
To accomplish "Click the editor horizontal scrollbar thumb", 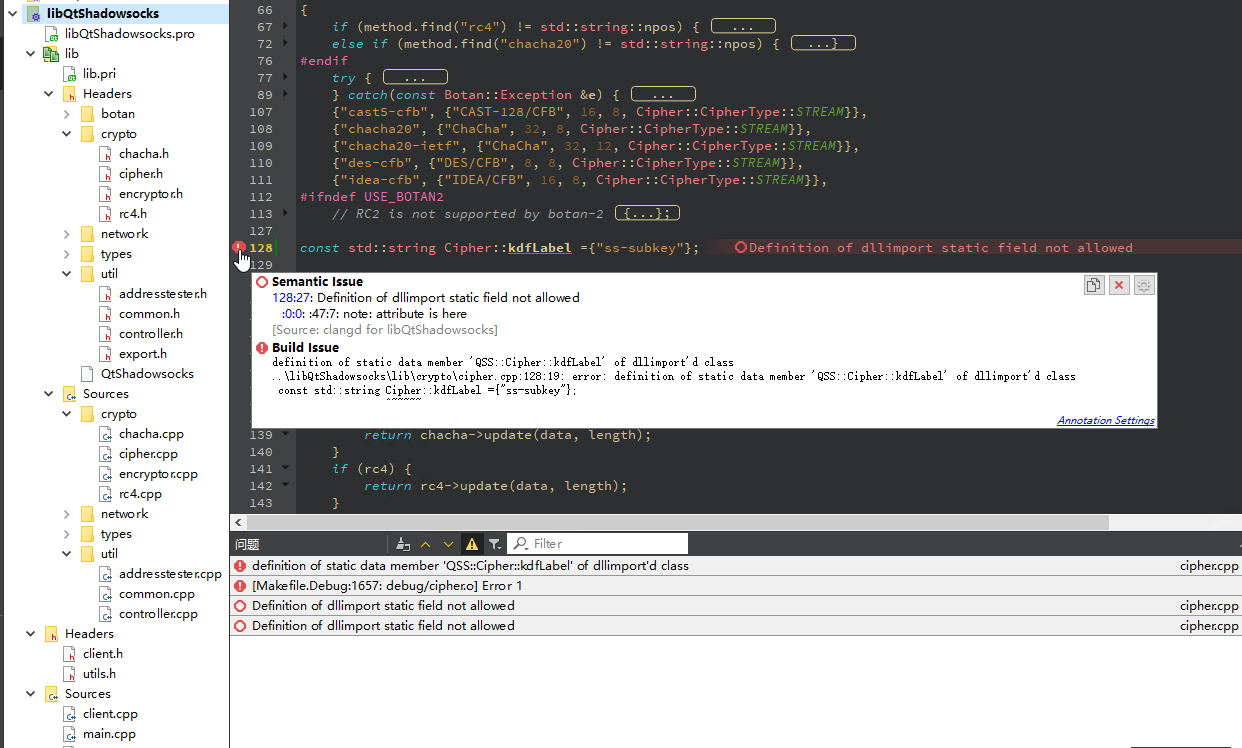I will [678, 522].
